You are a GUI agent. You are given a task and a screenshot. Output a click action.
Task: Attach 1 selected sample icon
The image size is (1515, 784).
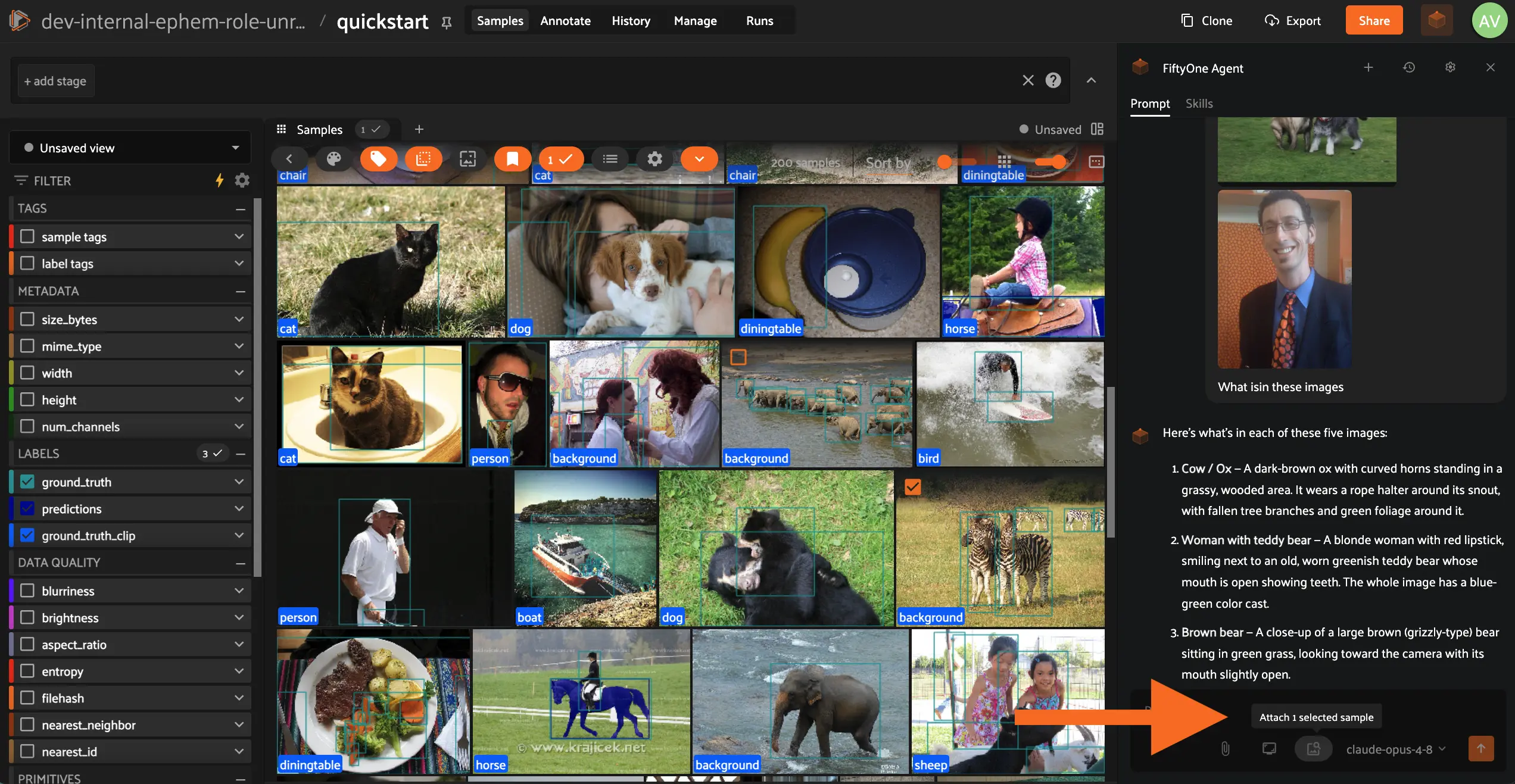tap(1313, 748)
